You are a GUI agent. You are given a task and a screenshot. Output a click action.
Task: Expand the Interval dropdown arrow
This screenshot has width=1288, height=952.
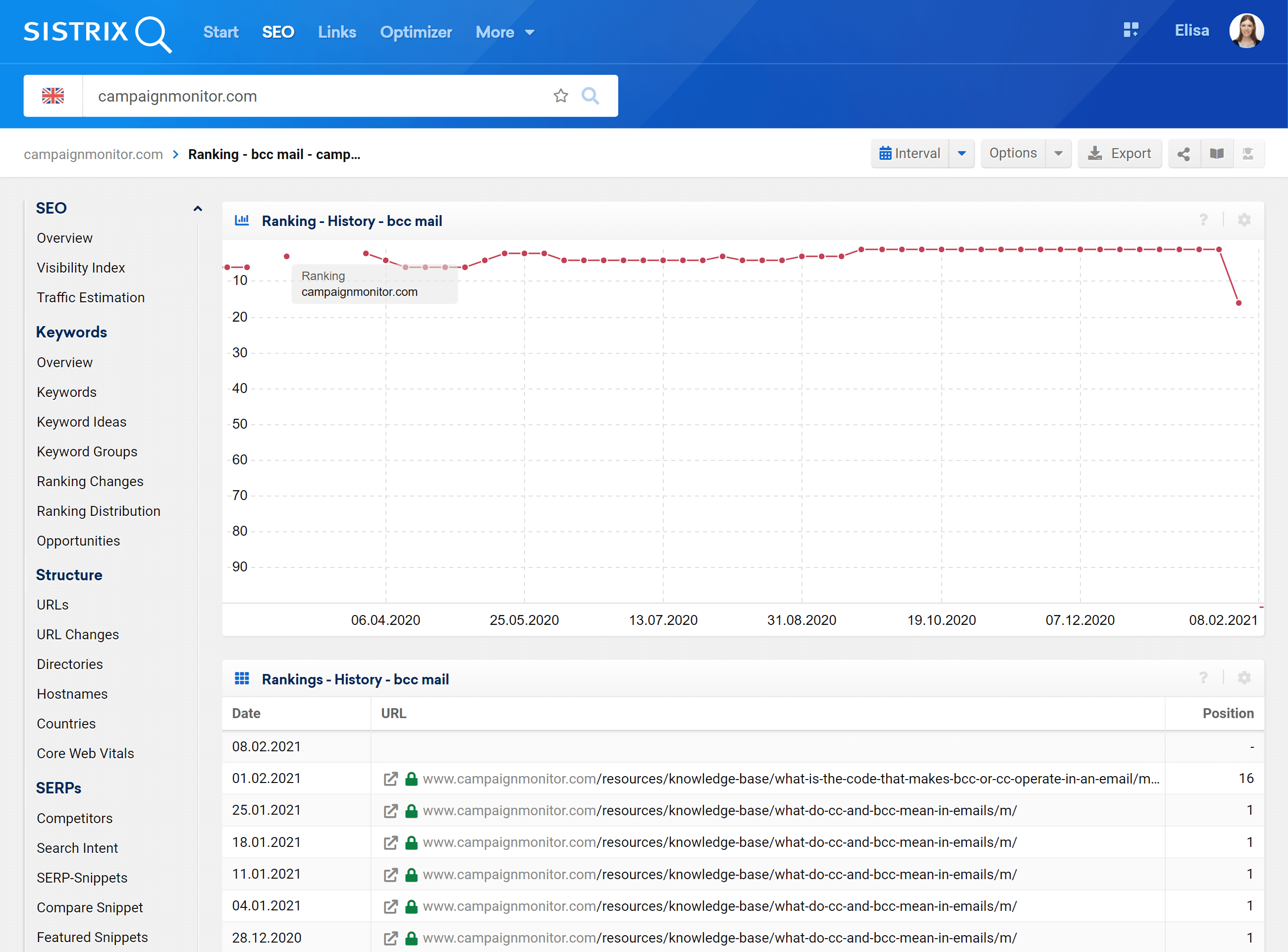(x=962, y=153)
